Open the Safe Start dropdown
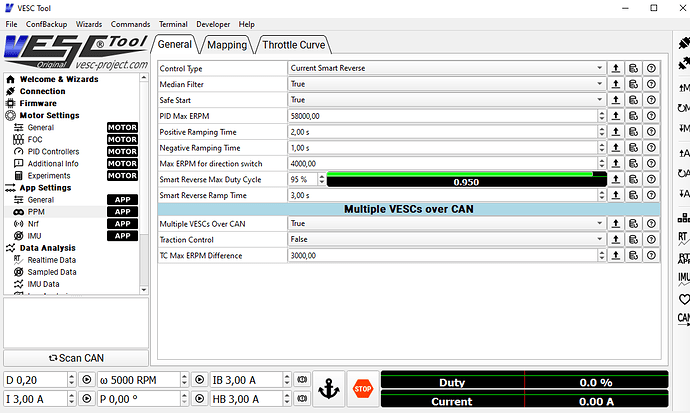The image size is (690, 413). [446, 100]
